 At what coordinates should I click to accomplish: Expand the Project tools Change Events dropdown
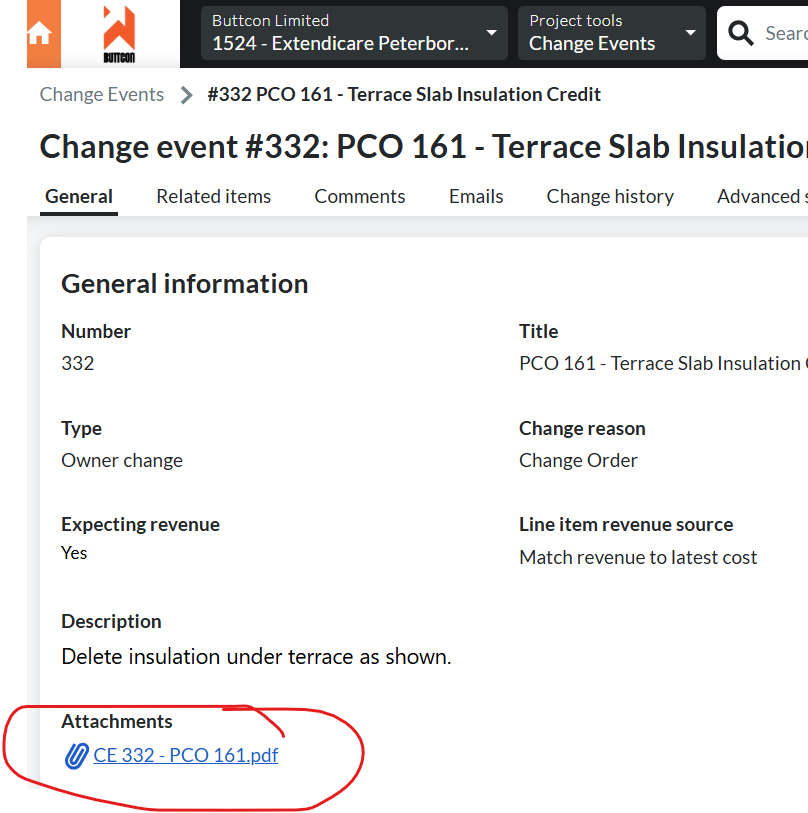click(611, 33)
